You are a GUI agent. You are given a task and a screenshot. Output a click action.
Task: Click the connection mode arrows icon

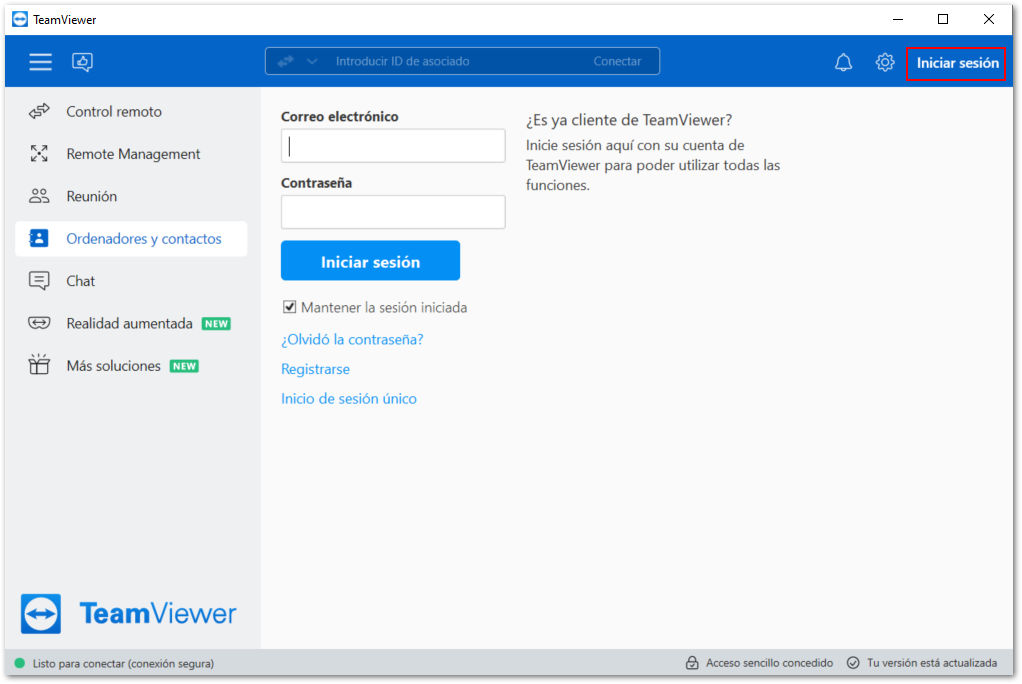285,61
